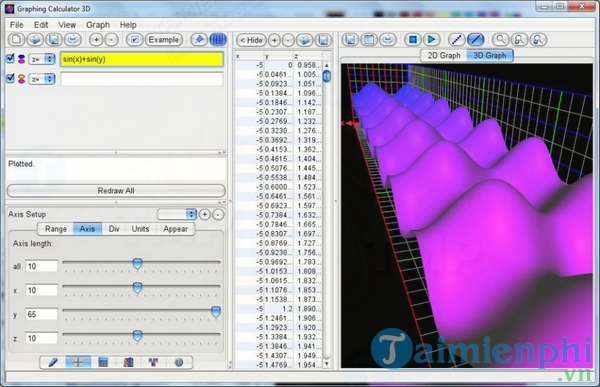
Task: Switch to the 2D Graph tab
Action: (x=444, y=56)
